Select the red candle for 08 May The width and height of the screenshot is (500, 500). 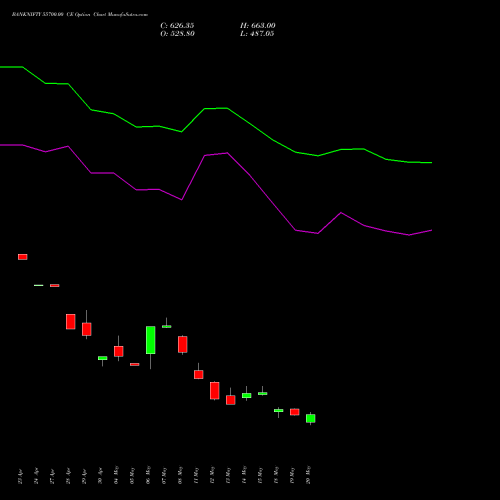183,344
